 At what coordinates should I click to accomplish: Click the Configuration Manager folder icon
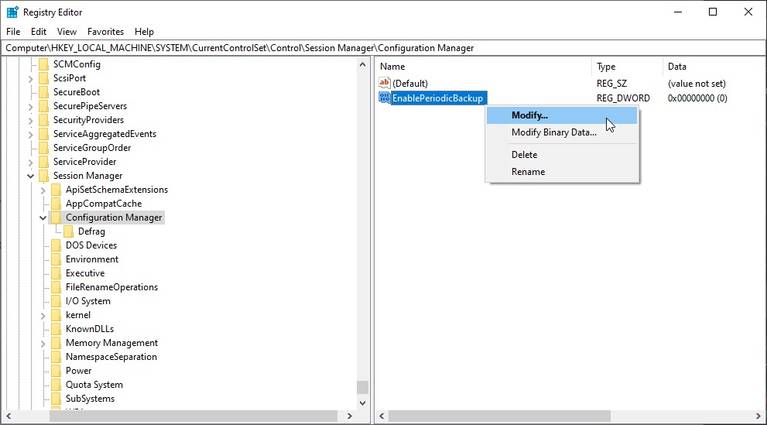point(56,218)
